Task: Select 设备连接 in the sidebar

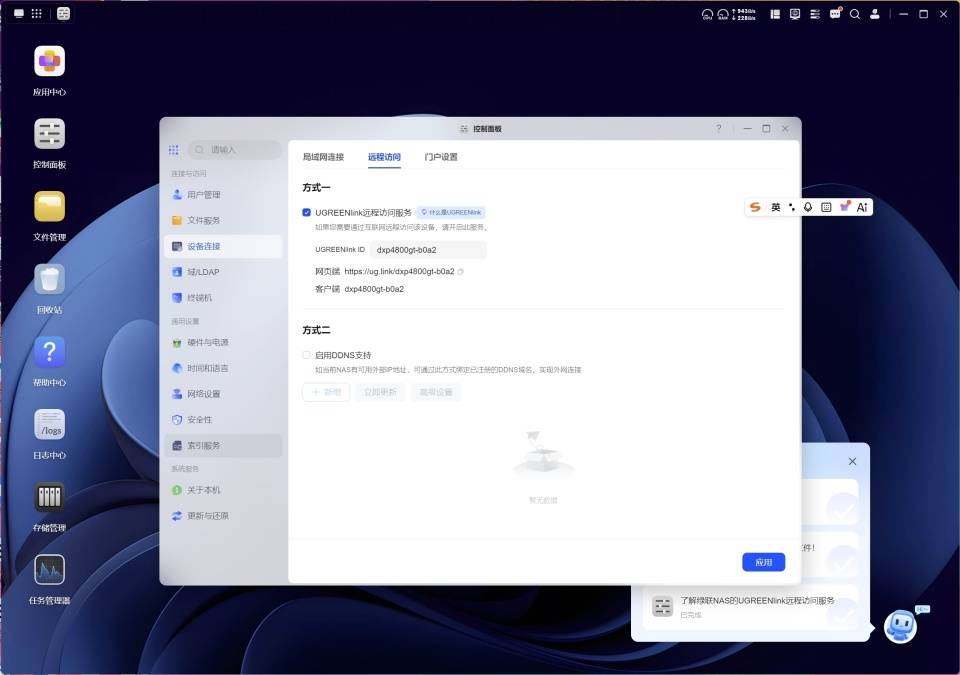Action: point(223,246)
